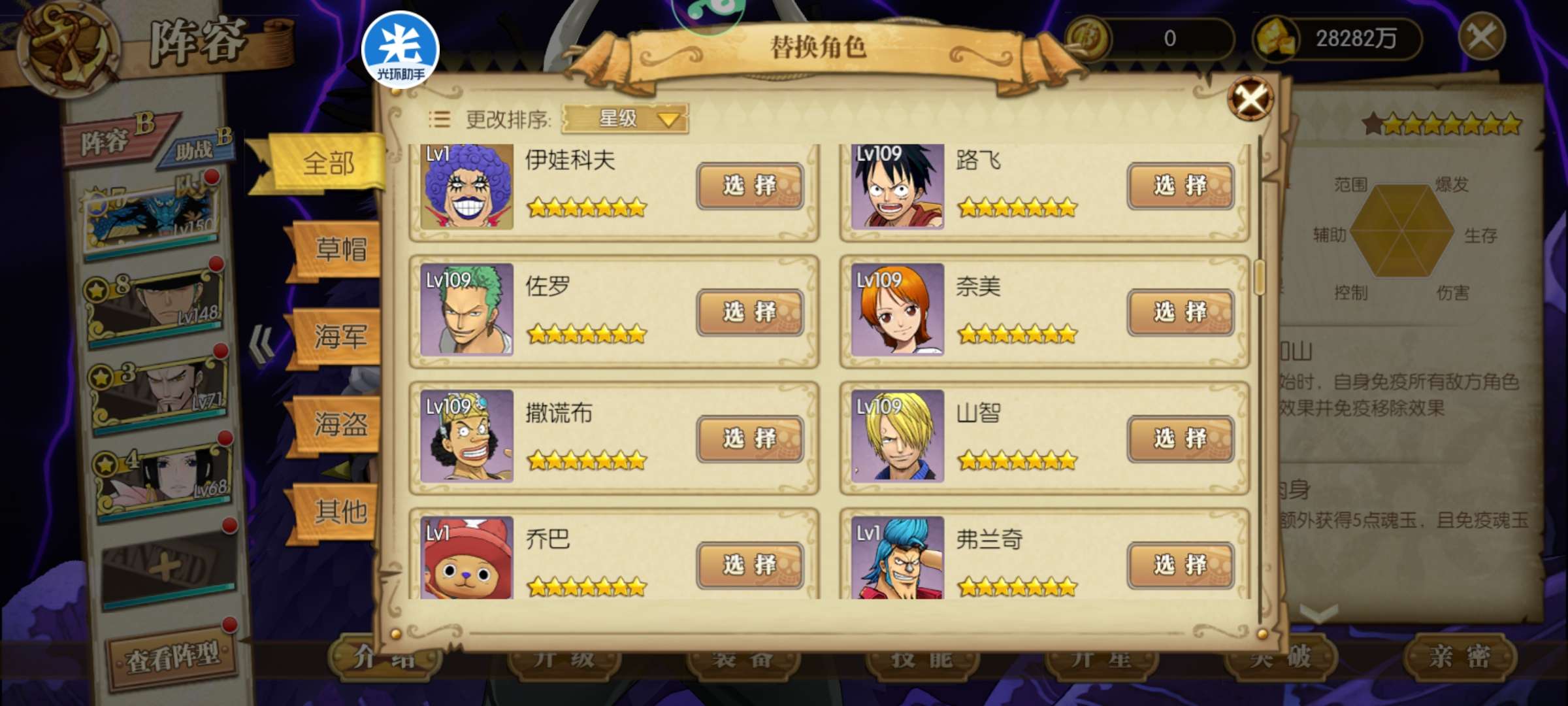Open the 星级 sort order dropdown
This screenshot has height=706, width=1568.
tap(625, 119)
